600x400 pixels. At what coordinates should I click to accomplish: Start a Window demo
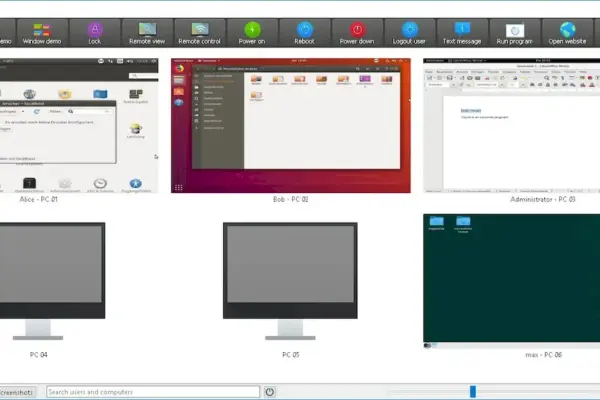(x=42, y=33)
